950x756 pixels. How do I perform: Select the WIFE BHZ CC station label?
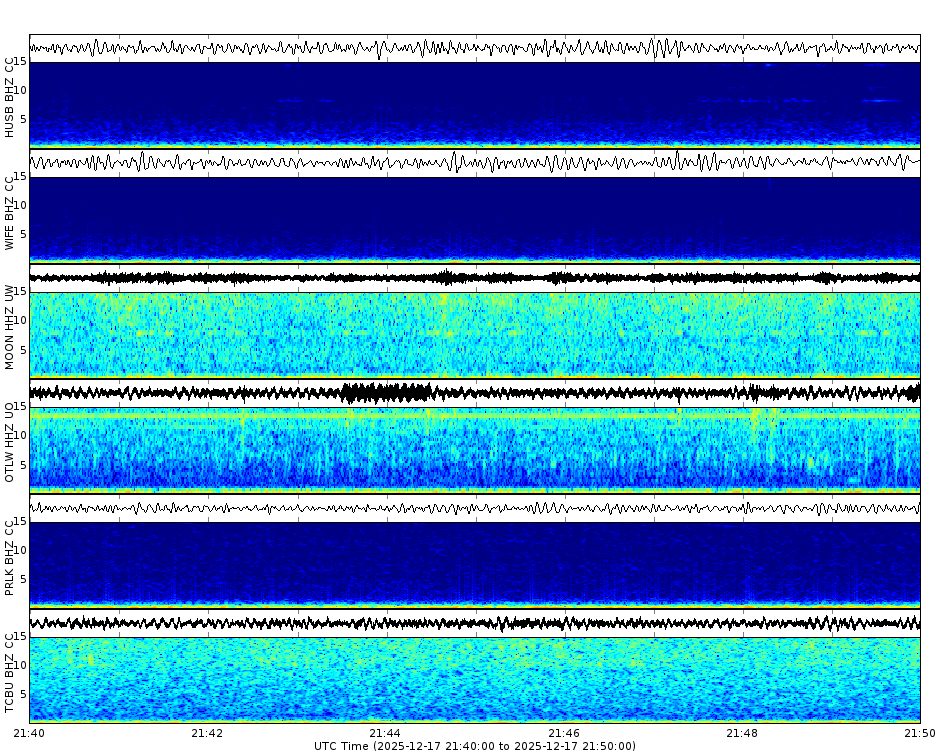(10, 210)
